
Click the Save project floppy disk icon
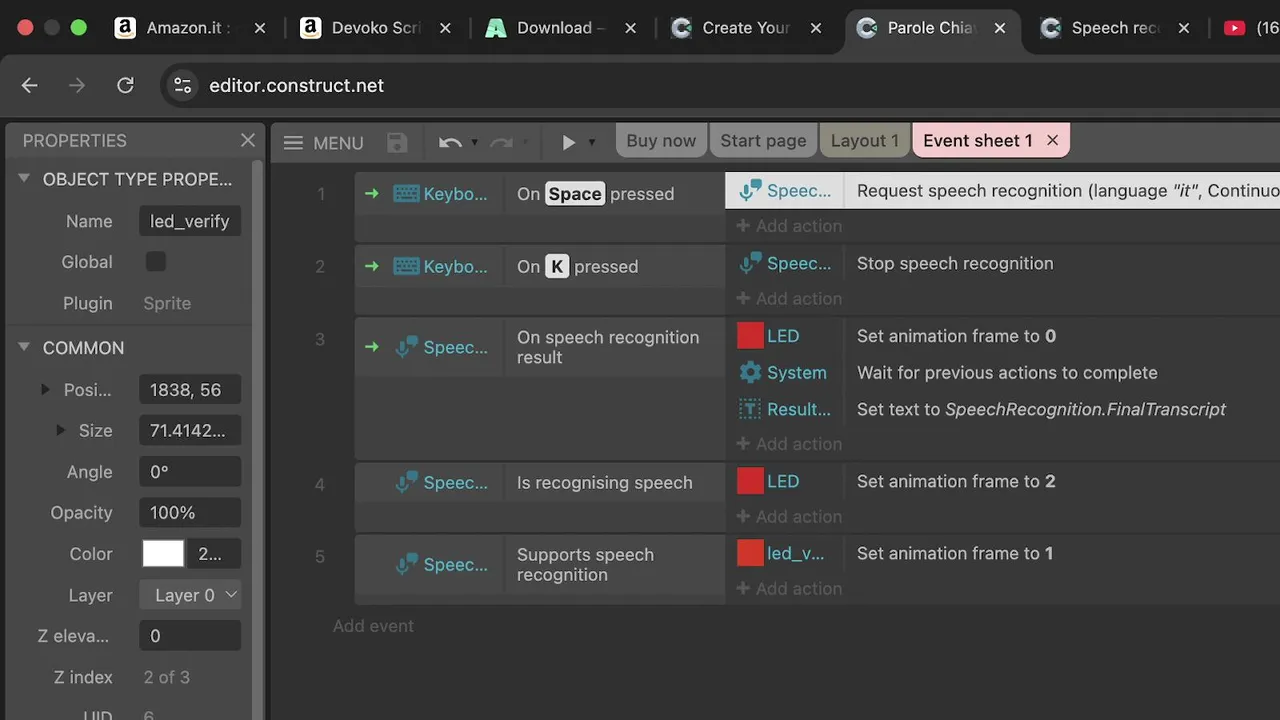397,142
